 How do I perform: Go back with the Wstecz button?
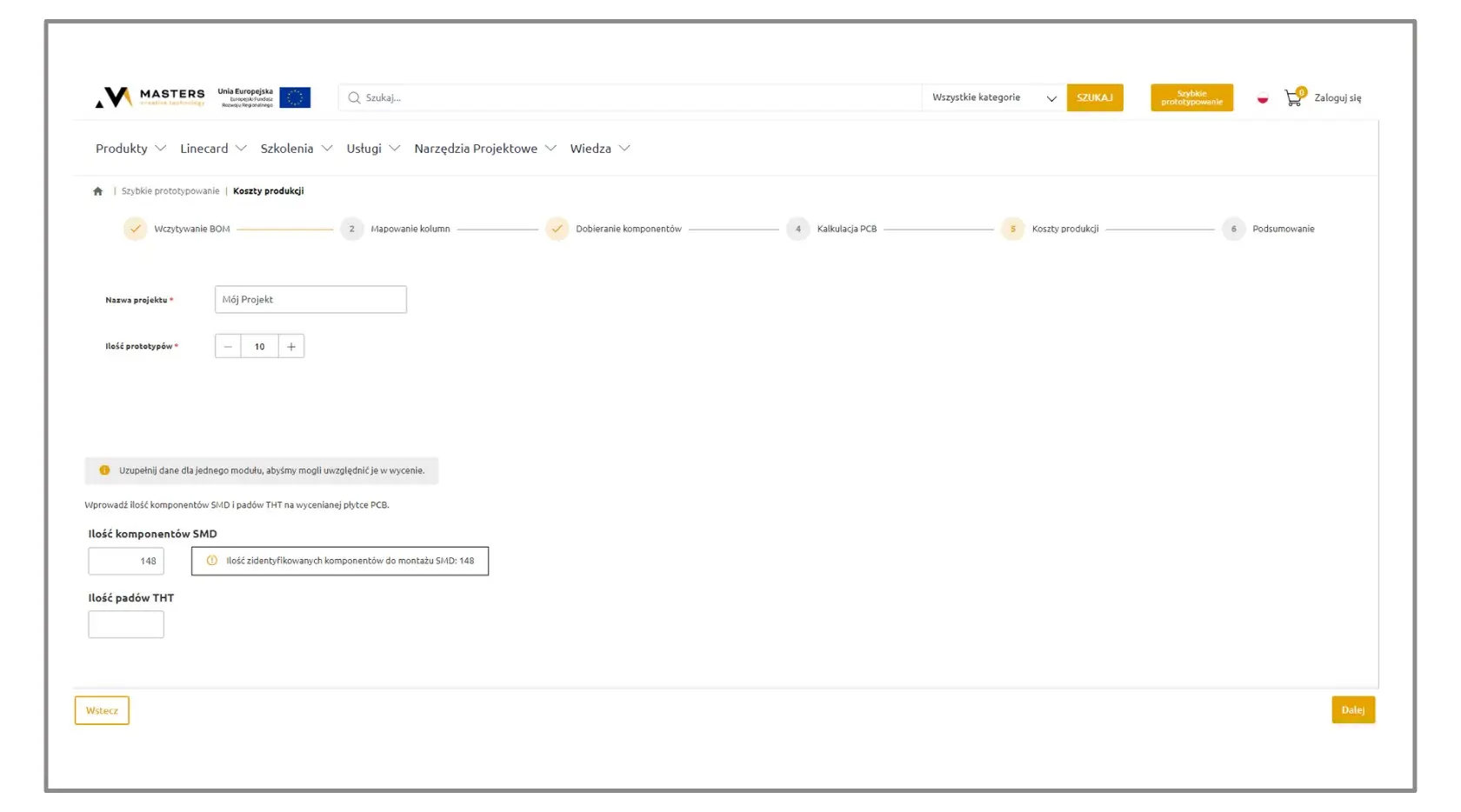[x=102, y=710]
